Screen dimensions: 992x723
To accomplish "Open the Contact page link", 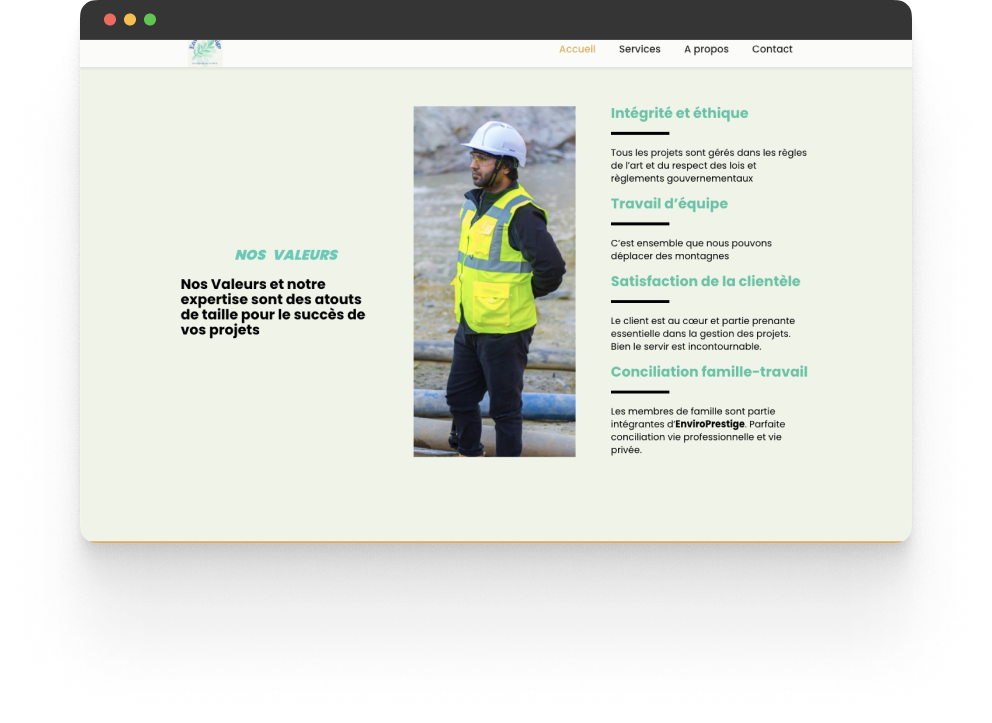I will [x=772, y=49].
